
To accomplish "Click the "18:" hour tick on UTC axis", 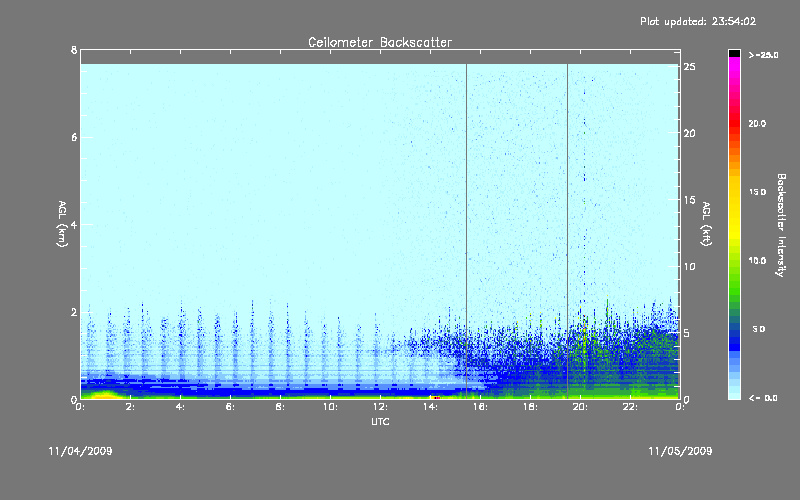I will click(x=530, y=407).
